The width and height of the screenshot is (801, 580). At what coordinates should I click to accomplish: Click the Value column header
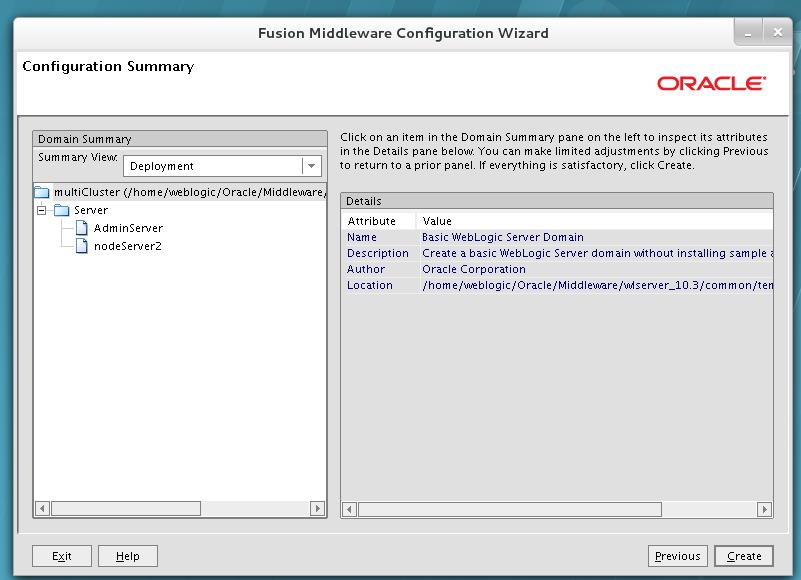595,221
